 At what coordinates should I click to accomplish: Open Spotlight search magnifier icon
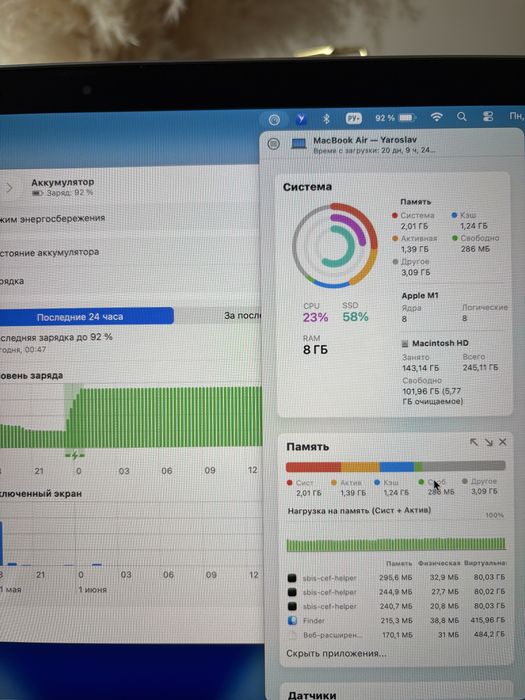tap(462, 117)
